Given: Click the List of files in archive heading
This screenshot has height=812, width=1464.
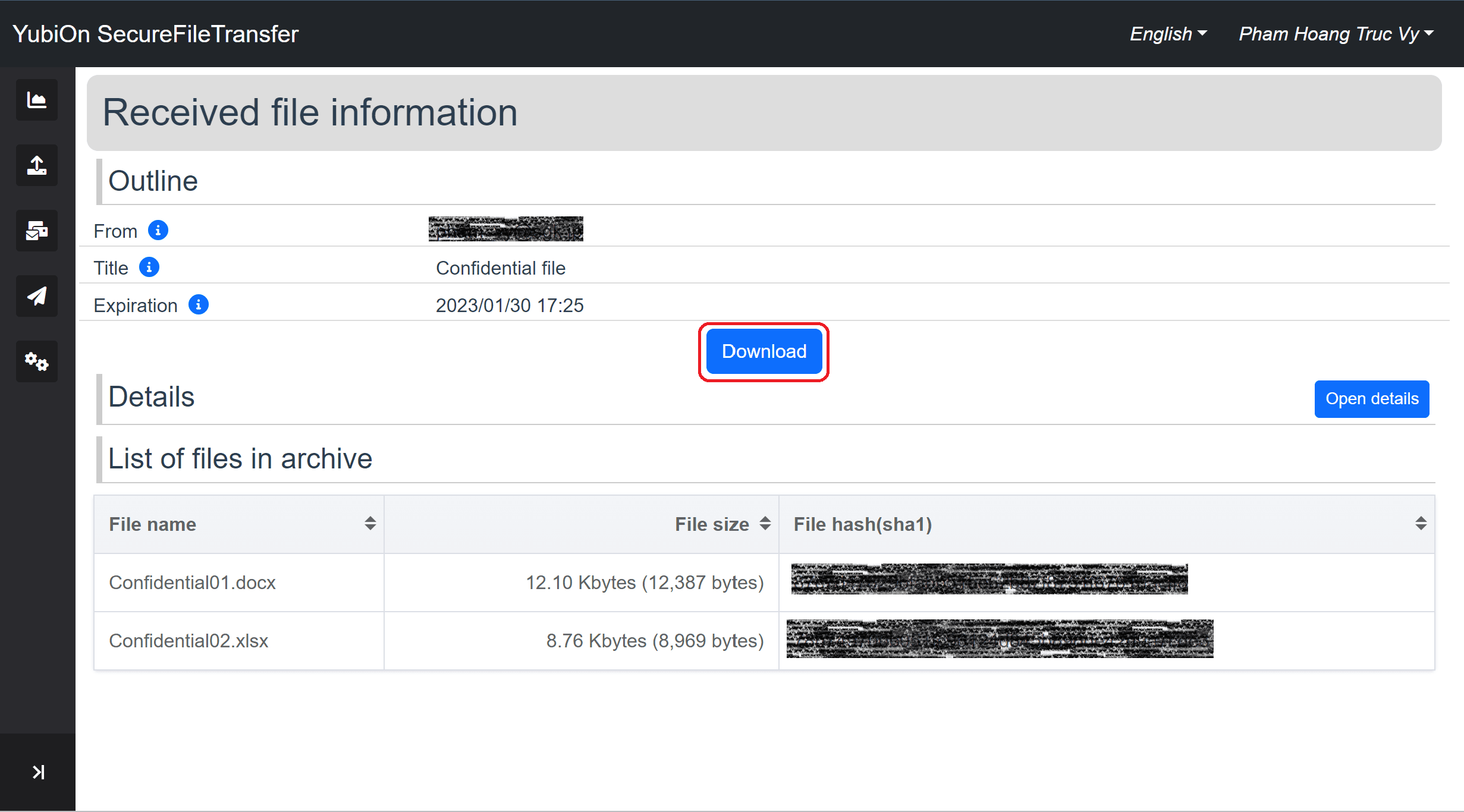Looking at the screenshot, I should tap(240, 459).
